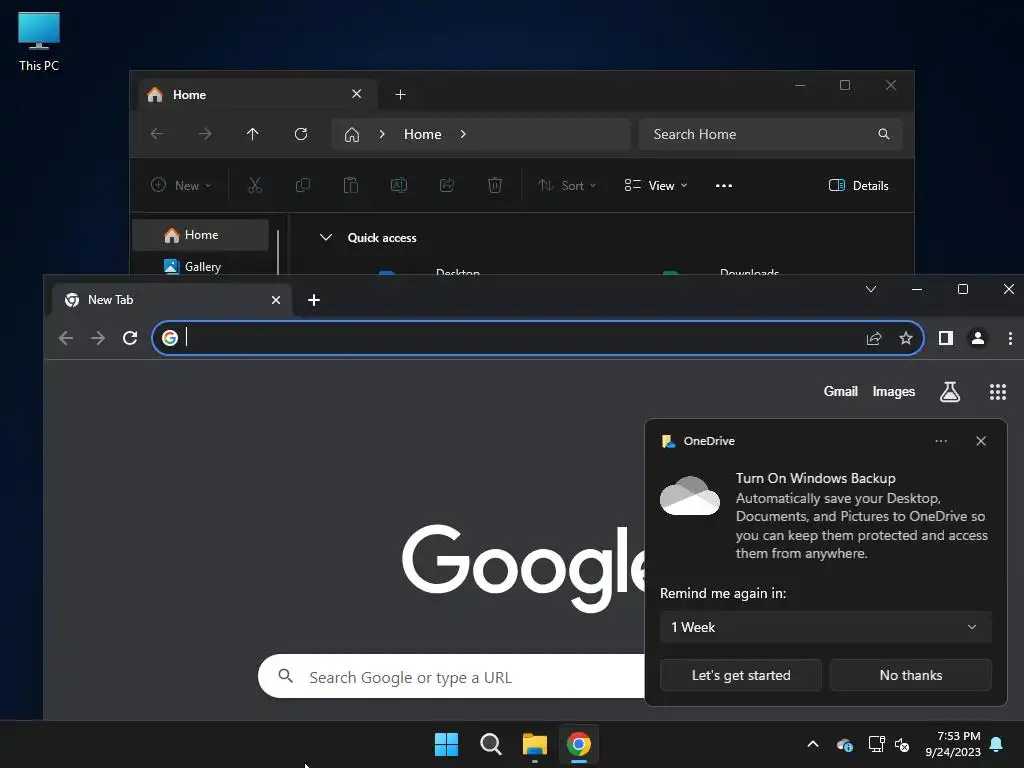Open the notification bell
The image size is (1024, 768).
coord(997,744)
